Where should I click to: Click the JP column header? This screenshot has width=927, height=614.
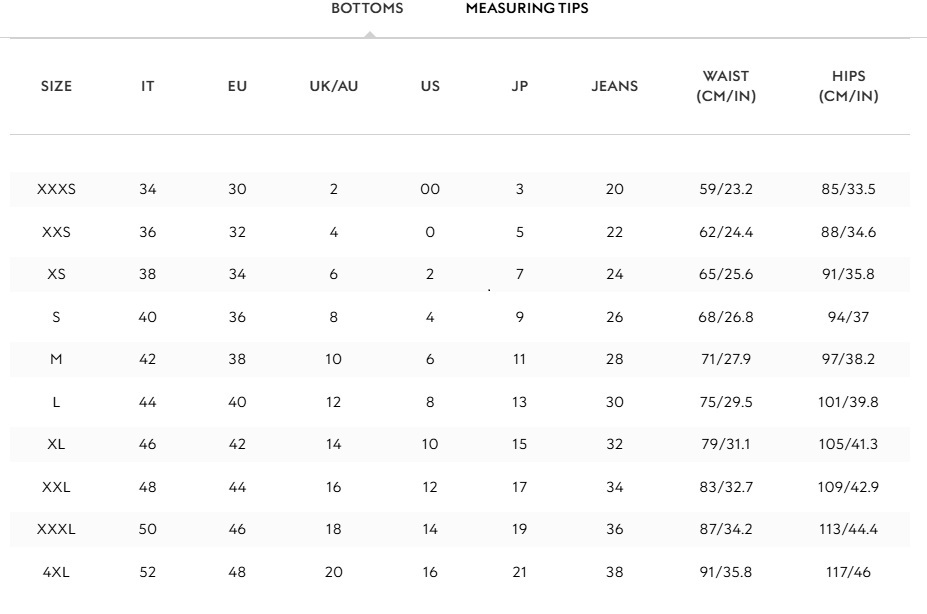pyautogui.click(x=519, y=87)
